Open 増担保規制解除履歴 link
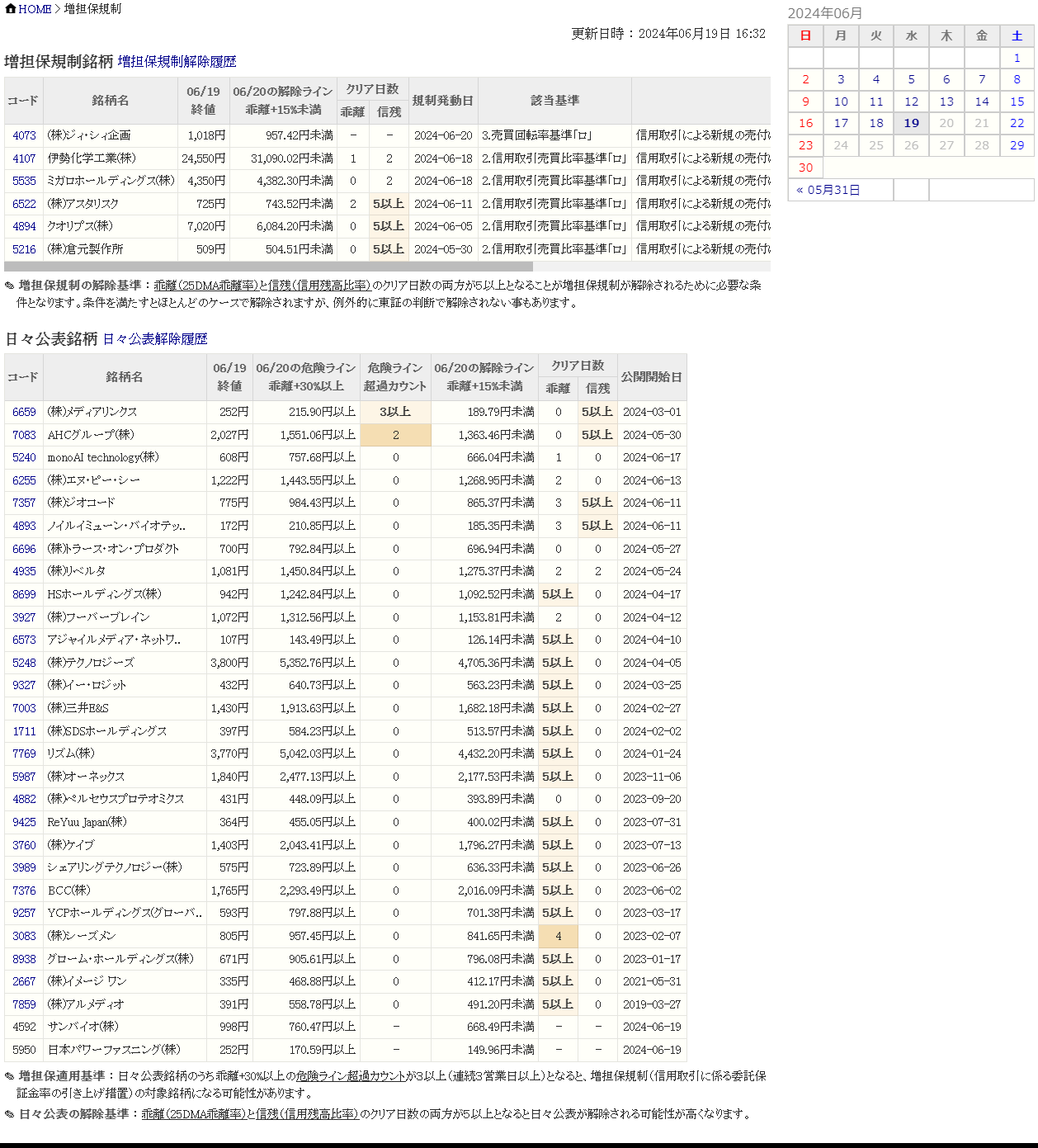Viewport: 1038px width, 1148px height. click(x=177, y=62)
